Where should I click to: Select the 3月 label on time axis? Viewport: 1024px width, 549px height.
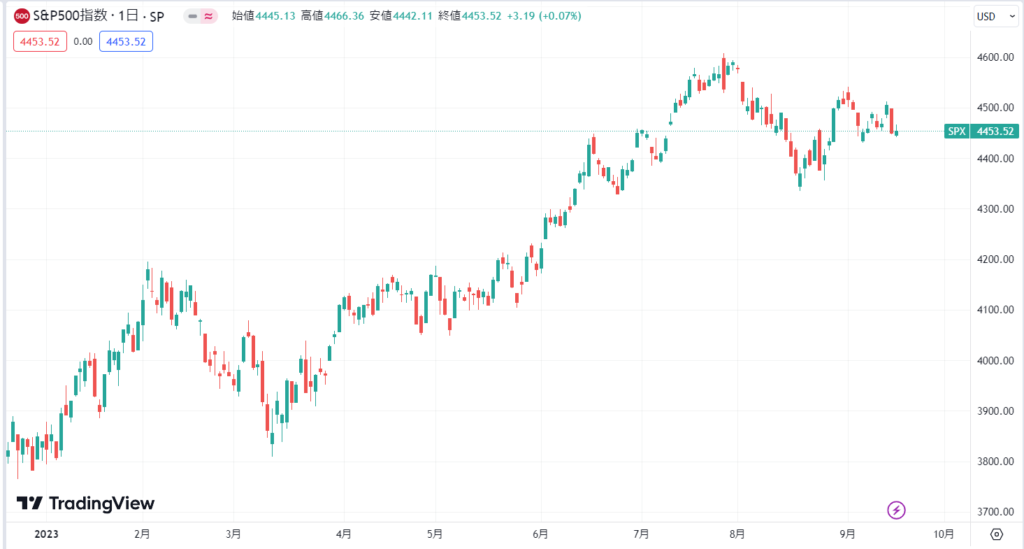coord(233,534)
